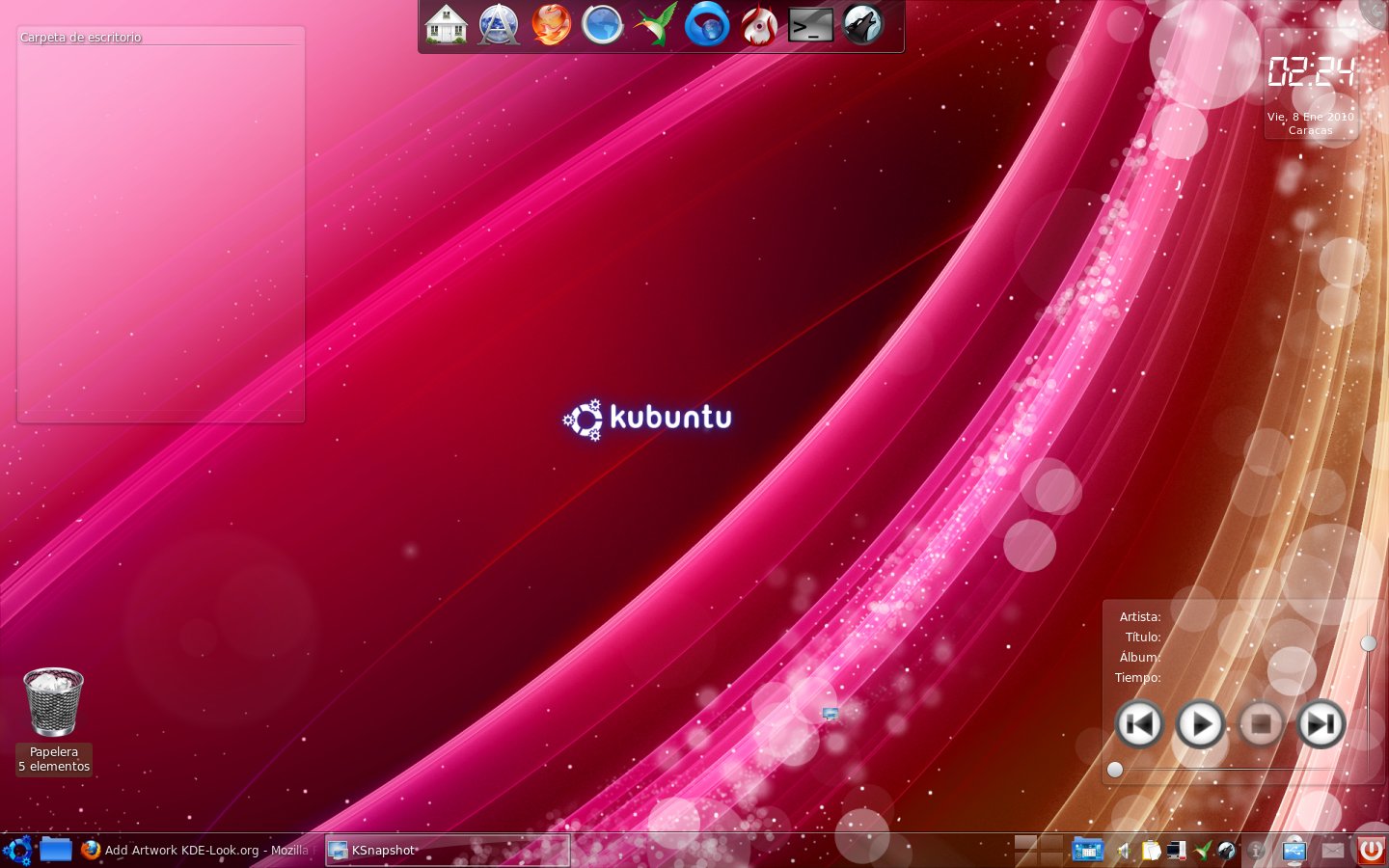Viewport: 1389px width, 868px height.
Task: Play music in the now-playing widget
Action: pyautogui.click(x=1200, y=723)
